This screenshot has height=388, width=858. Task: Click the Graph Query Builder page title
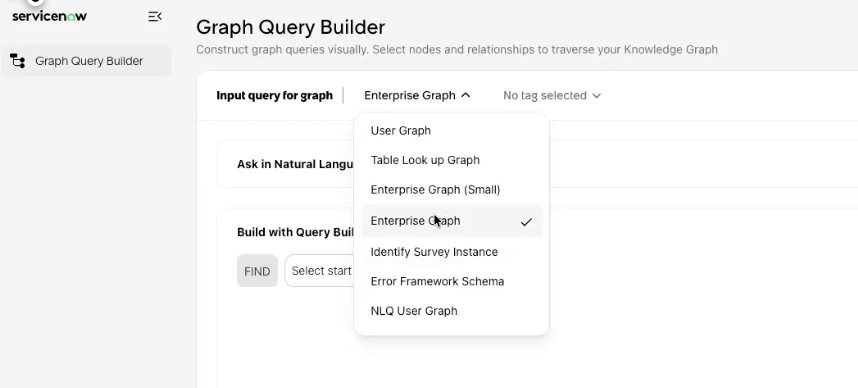[291, 27]
